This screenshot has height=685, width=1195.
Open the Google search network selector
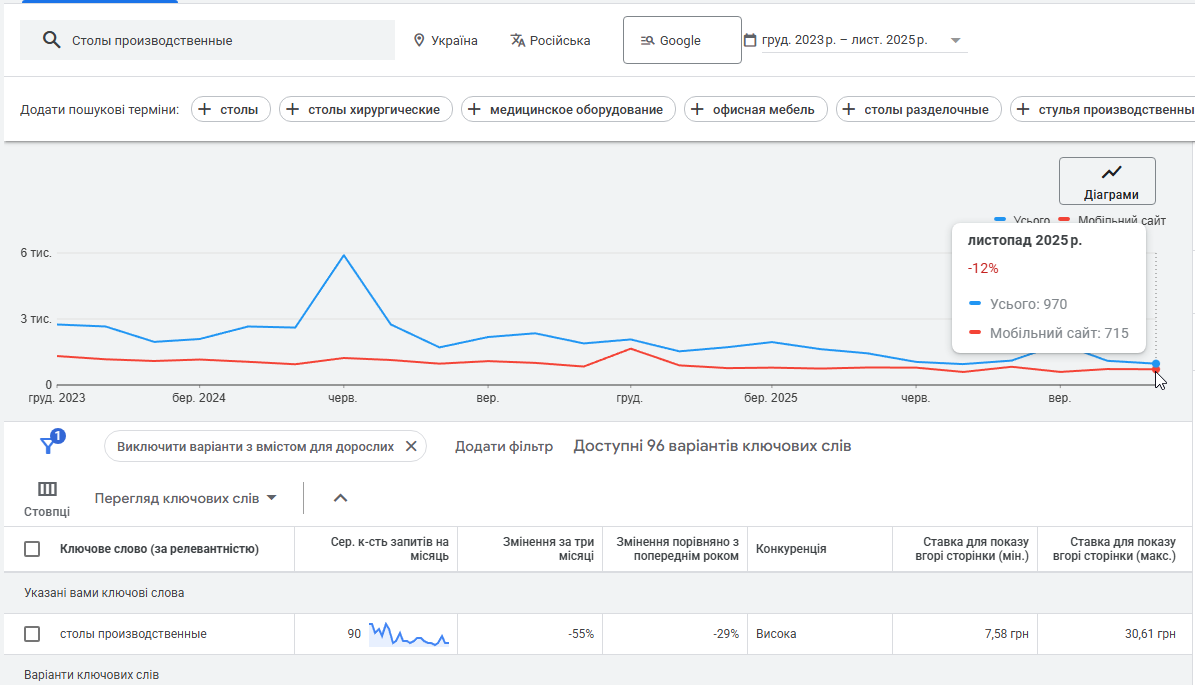click(x=682, y=40)
